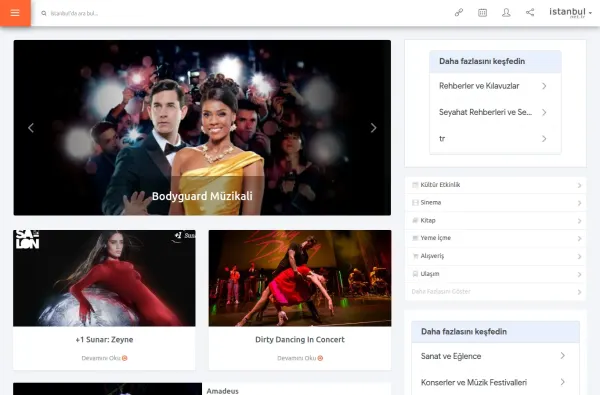Click Devamını Oku under Dirty Dancing
Viewport: 600px width, 395px height.
tap(297, 358)
